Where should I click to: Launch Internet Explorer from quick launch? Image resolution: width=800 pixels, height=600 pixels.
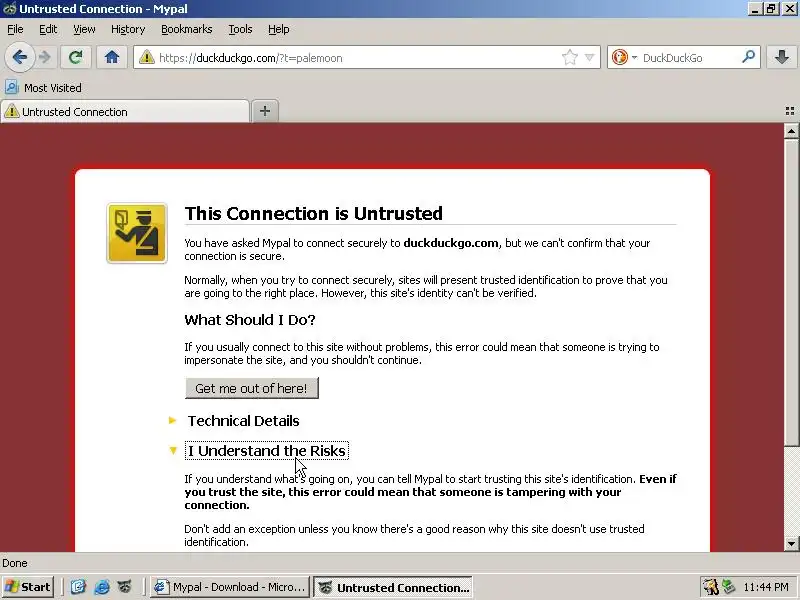point(102,587)
